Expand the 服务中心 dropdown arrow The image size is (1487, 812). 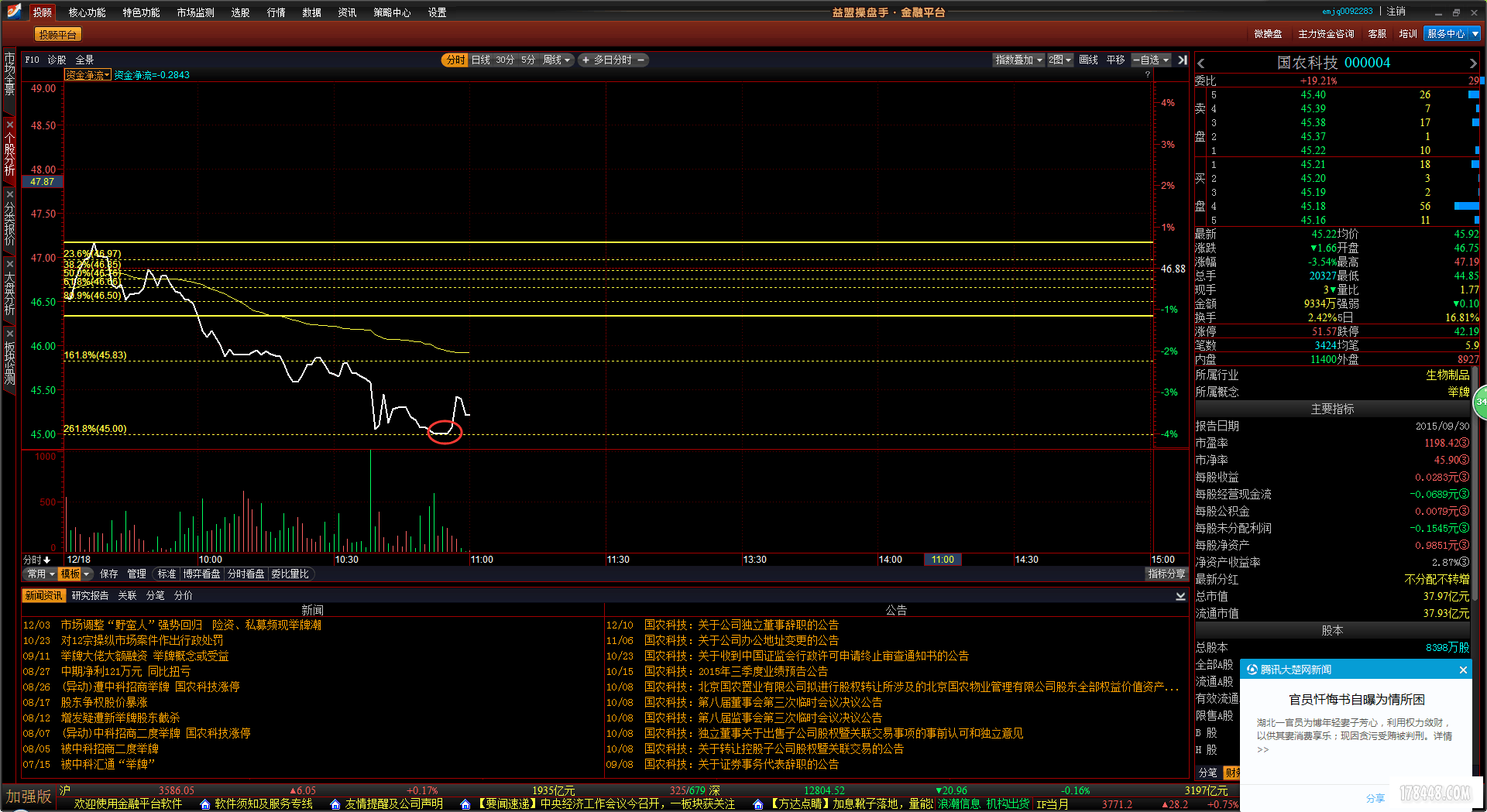pyautogui.click(x=1475, y=34)
